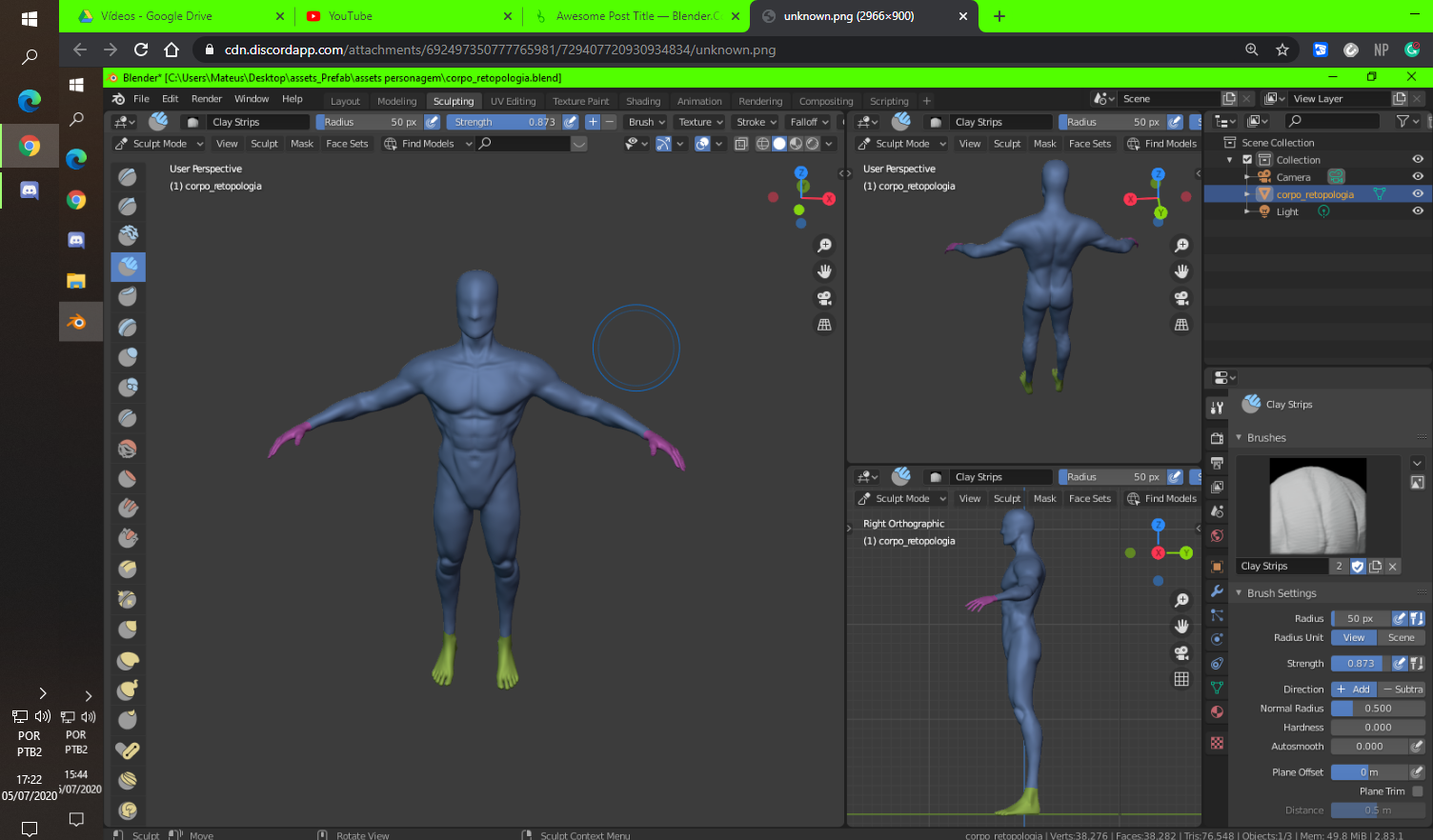The image size is (1433, 840).
Task: Click Mask in the Right Orthographic viewport header
Action: [1045, 498]
